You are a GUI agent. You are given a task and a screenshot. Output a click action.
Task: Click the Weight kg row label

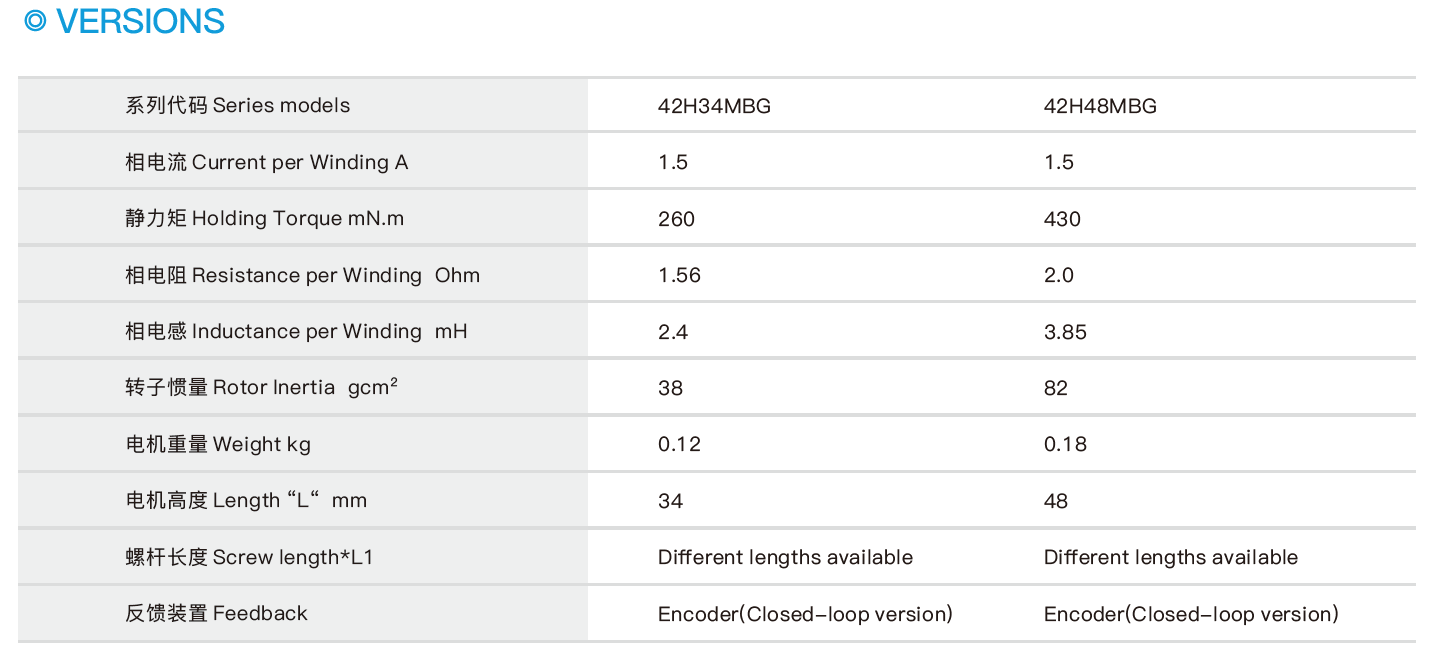(218, 444)
